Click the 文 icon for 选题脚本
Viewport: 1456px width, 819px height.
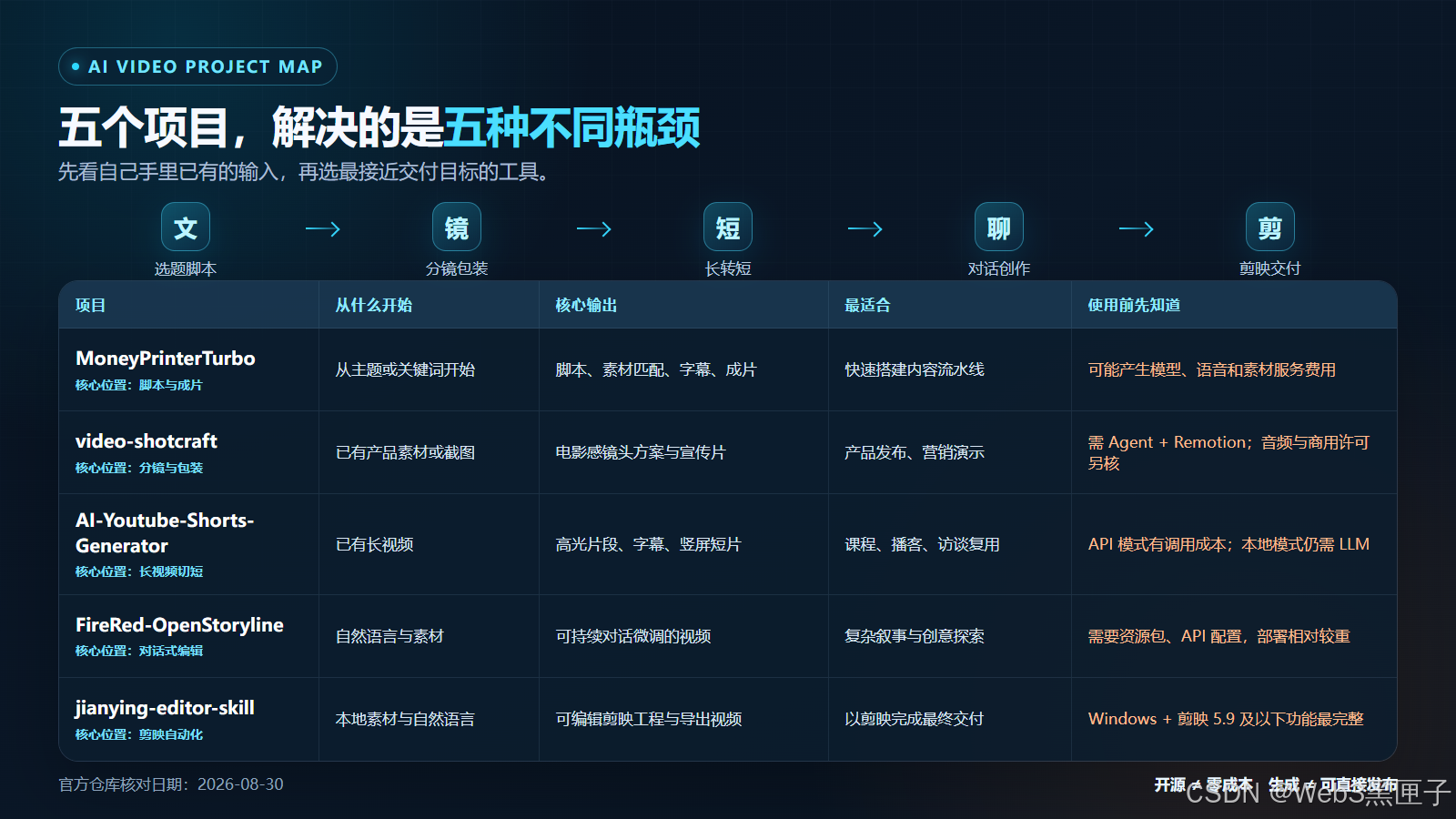click(186, 227)
